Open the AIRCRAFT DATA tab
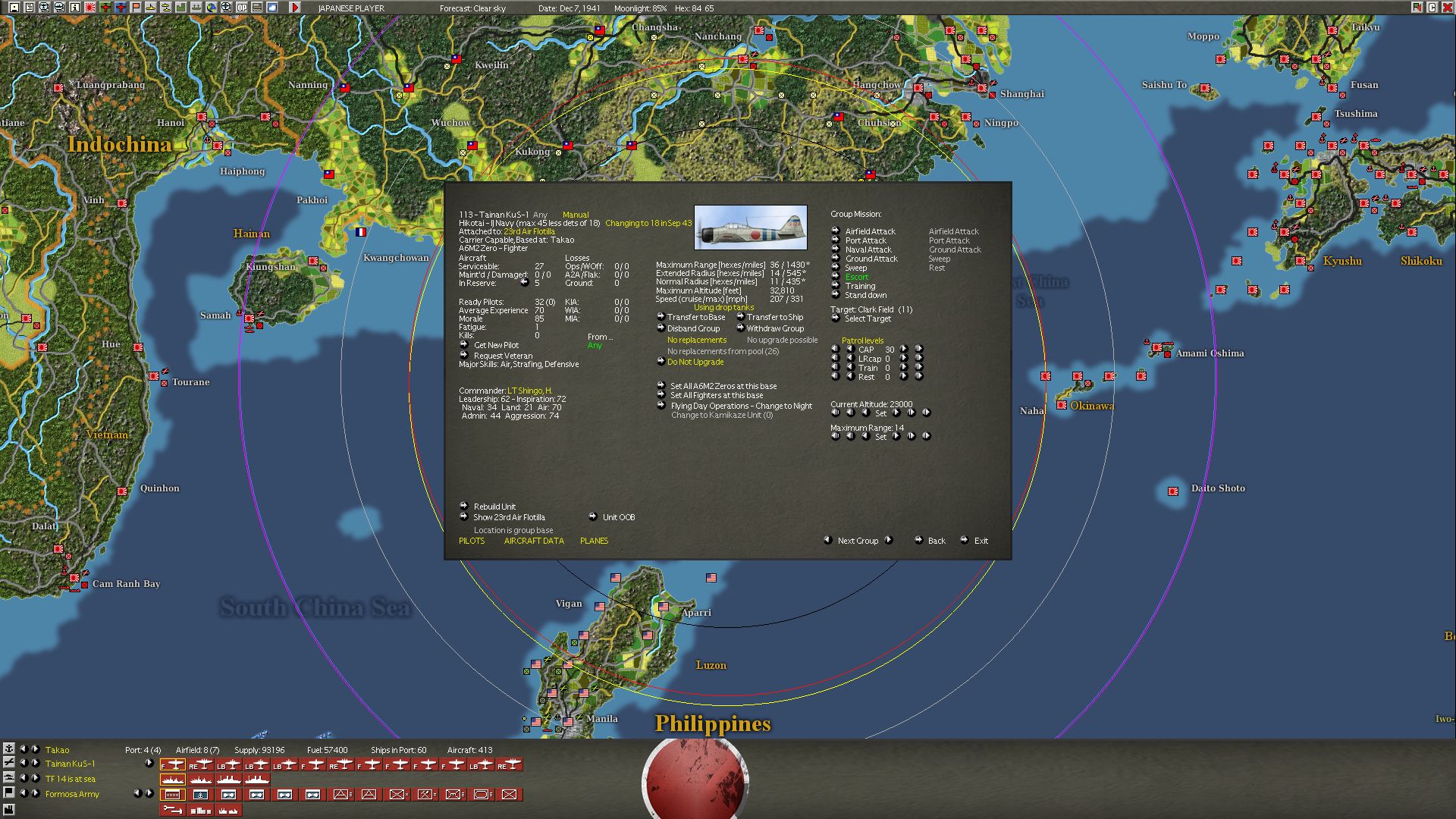Image resolution: width=1456 pixels, height=819 pixels. click(534, 541)
